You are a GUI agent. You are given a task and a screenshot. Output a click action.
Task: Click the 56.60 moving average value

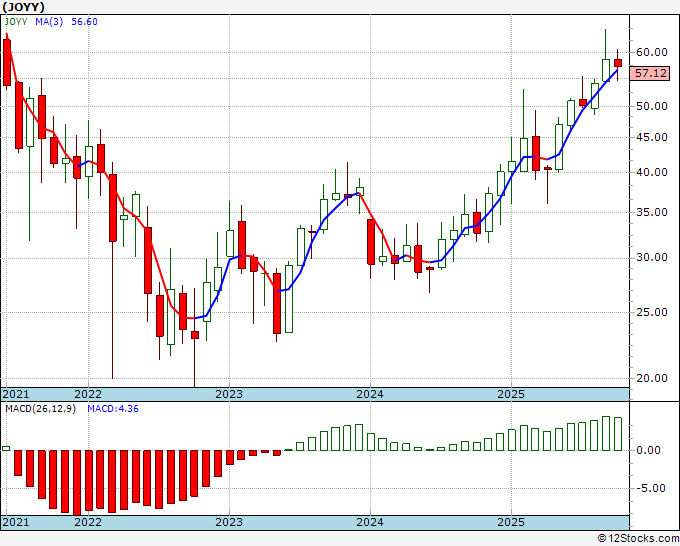tap(84, 22)
